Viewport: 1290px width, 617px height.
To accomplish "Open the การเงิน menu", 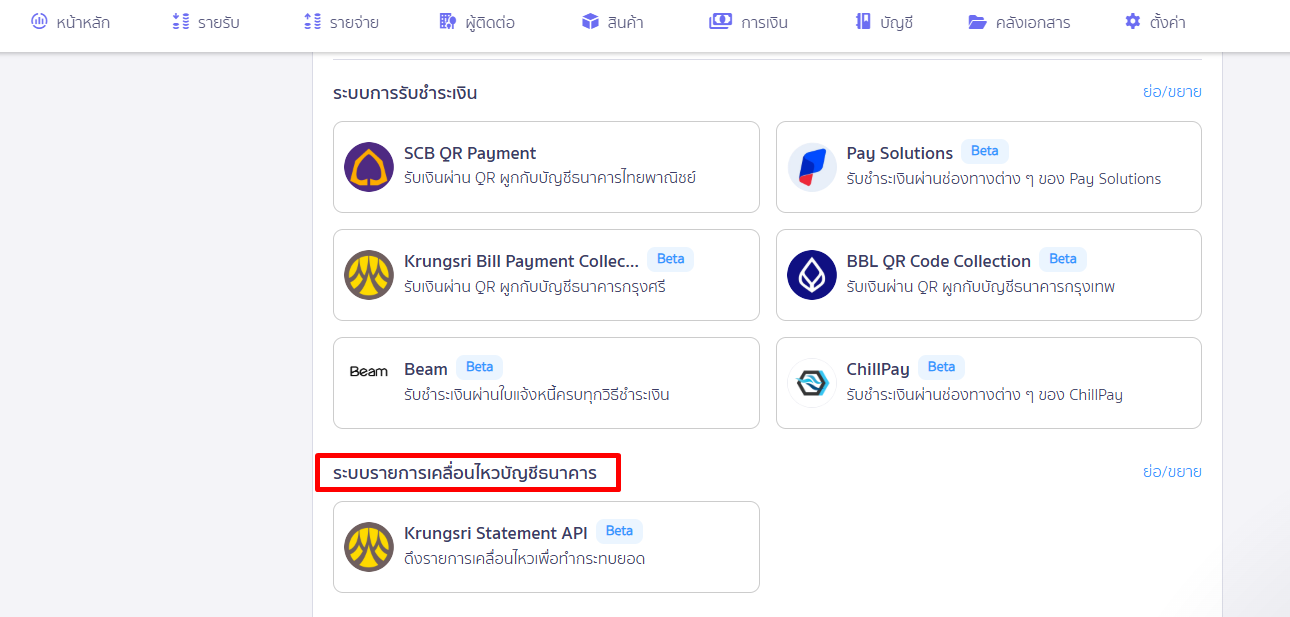I will pyautogui.click(x=749, y=22).
